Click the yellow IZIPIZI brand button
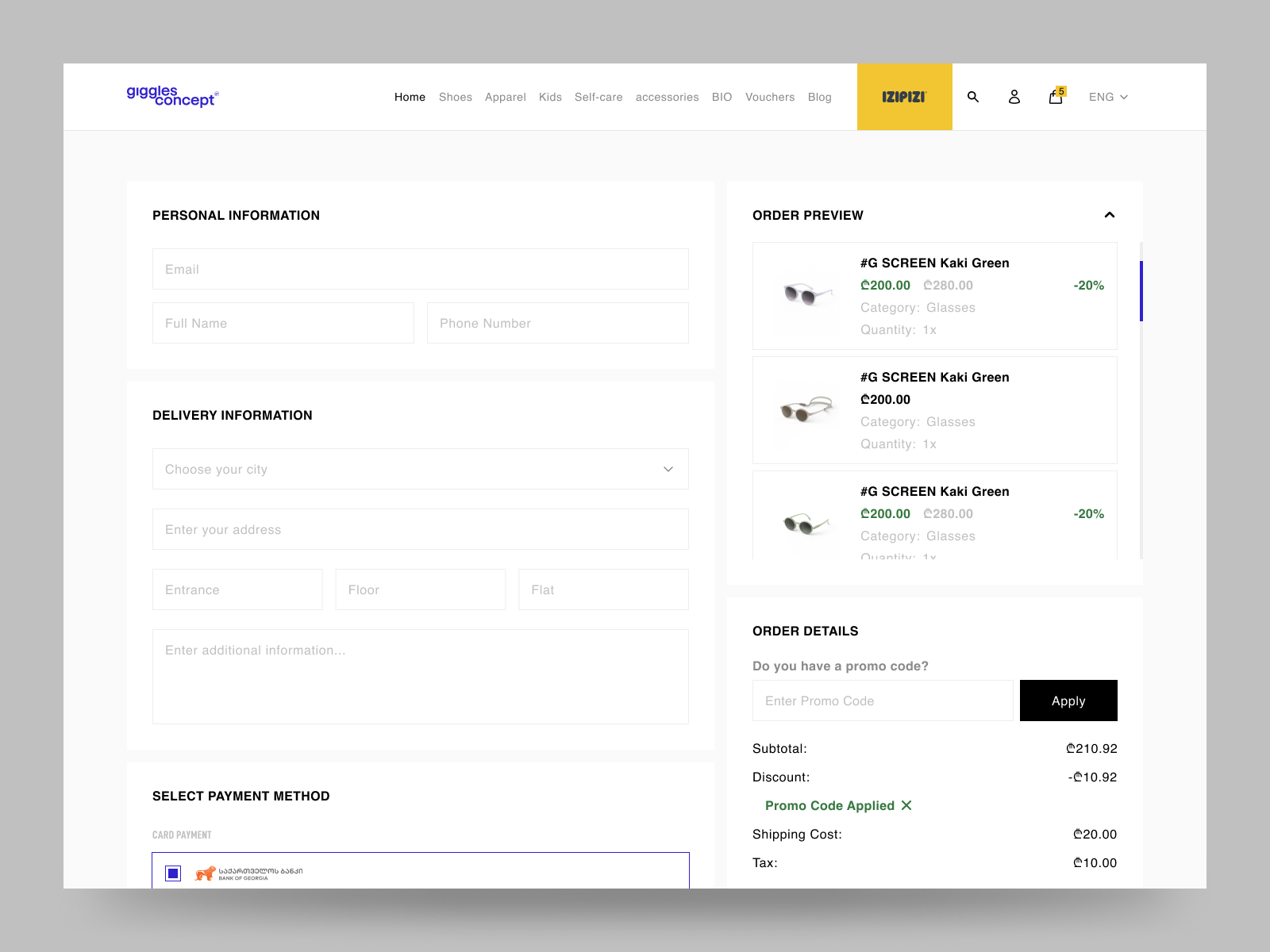This screenshot has width=1270, height=952. [x=904, y=96]
